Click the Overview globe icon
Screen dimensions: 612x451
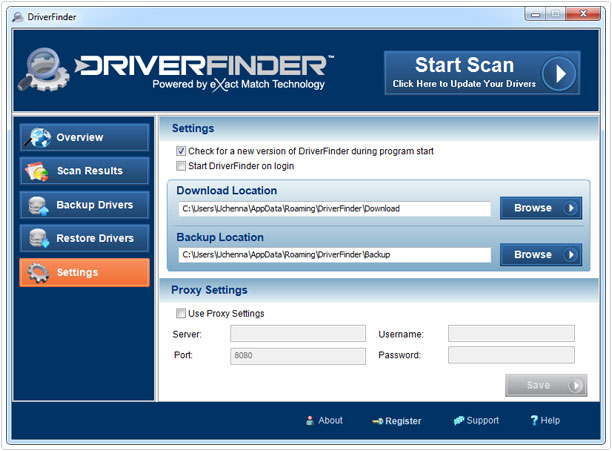[38, 137]
